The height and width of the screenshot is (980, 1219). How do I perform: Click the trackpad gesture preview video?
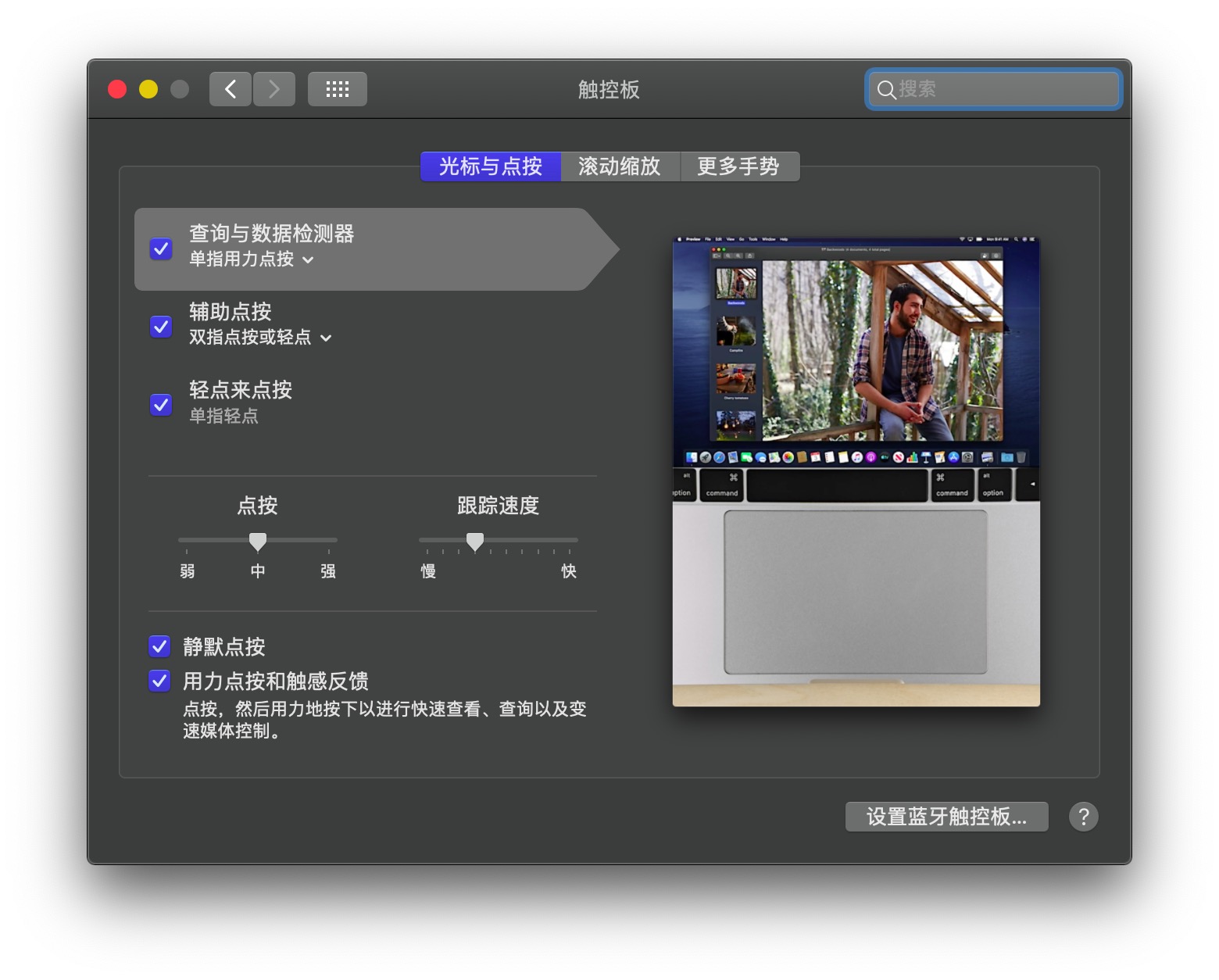click(856, 471)
